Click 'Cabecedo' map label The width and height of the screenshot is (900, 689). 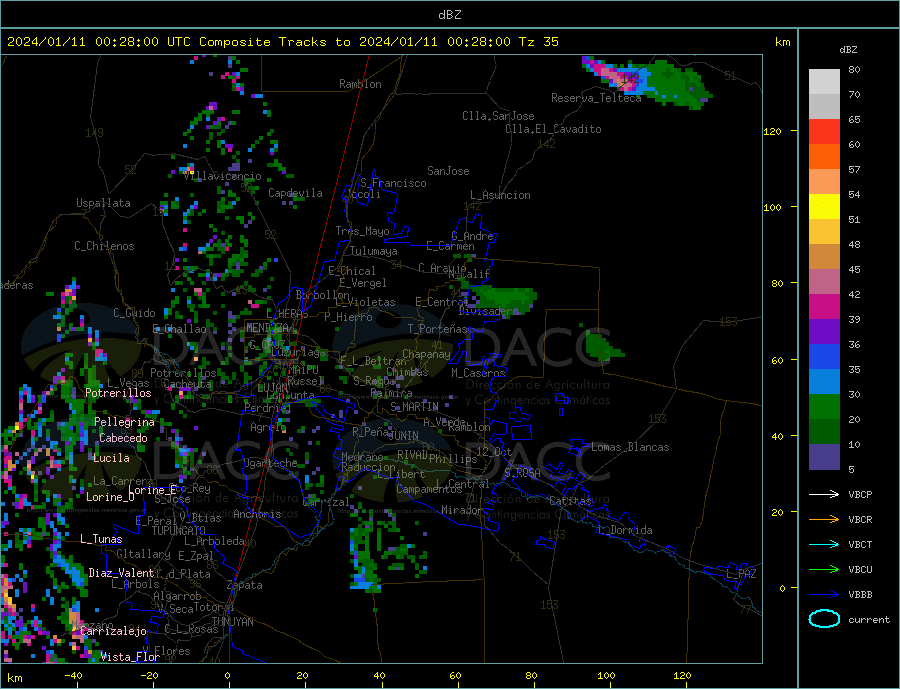(x=123, y=438)
